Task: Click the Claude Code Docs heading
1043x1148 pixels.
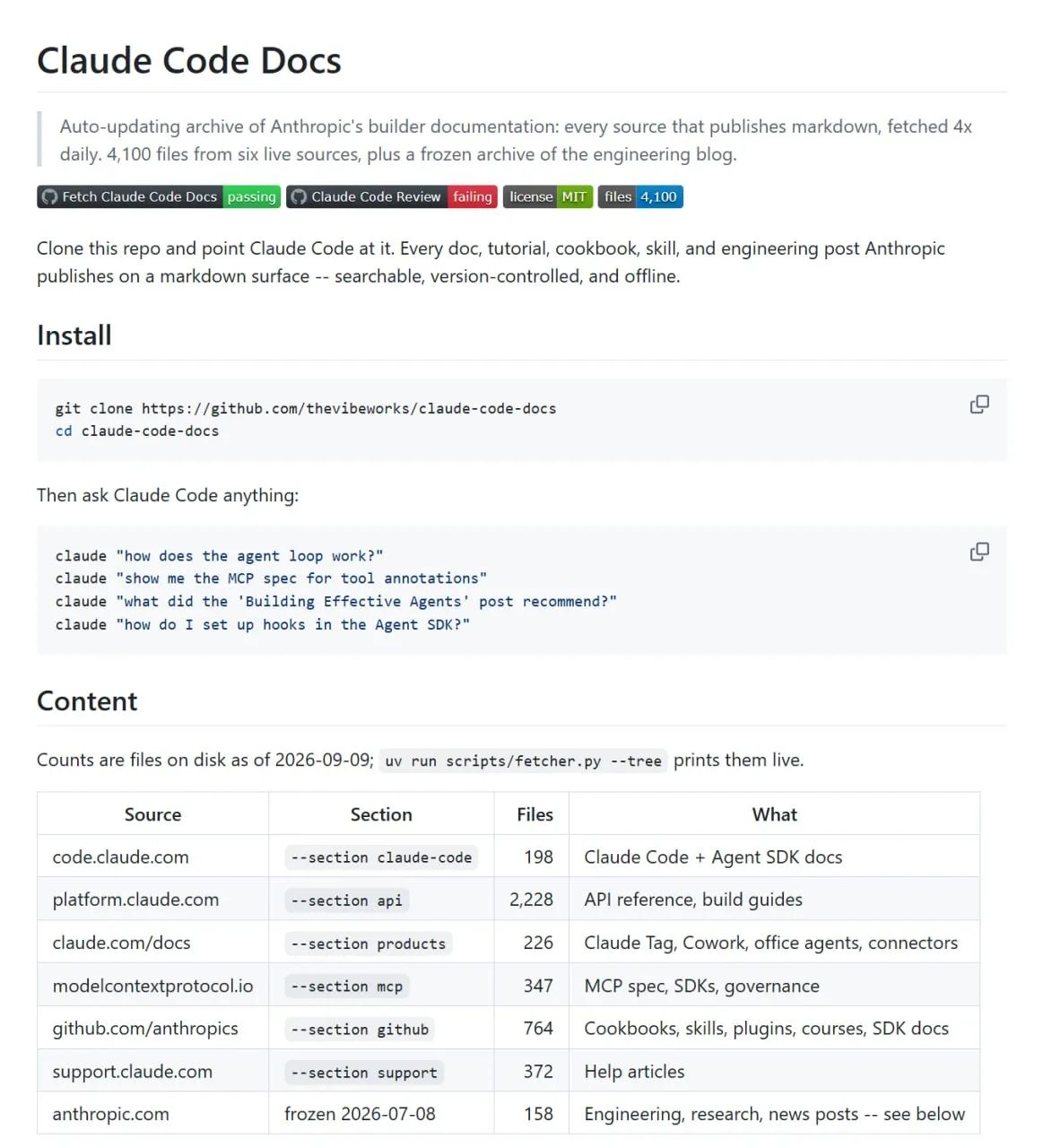Action: 189,61
